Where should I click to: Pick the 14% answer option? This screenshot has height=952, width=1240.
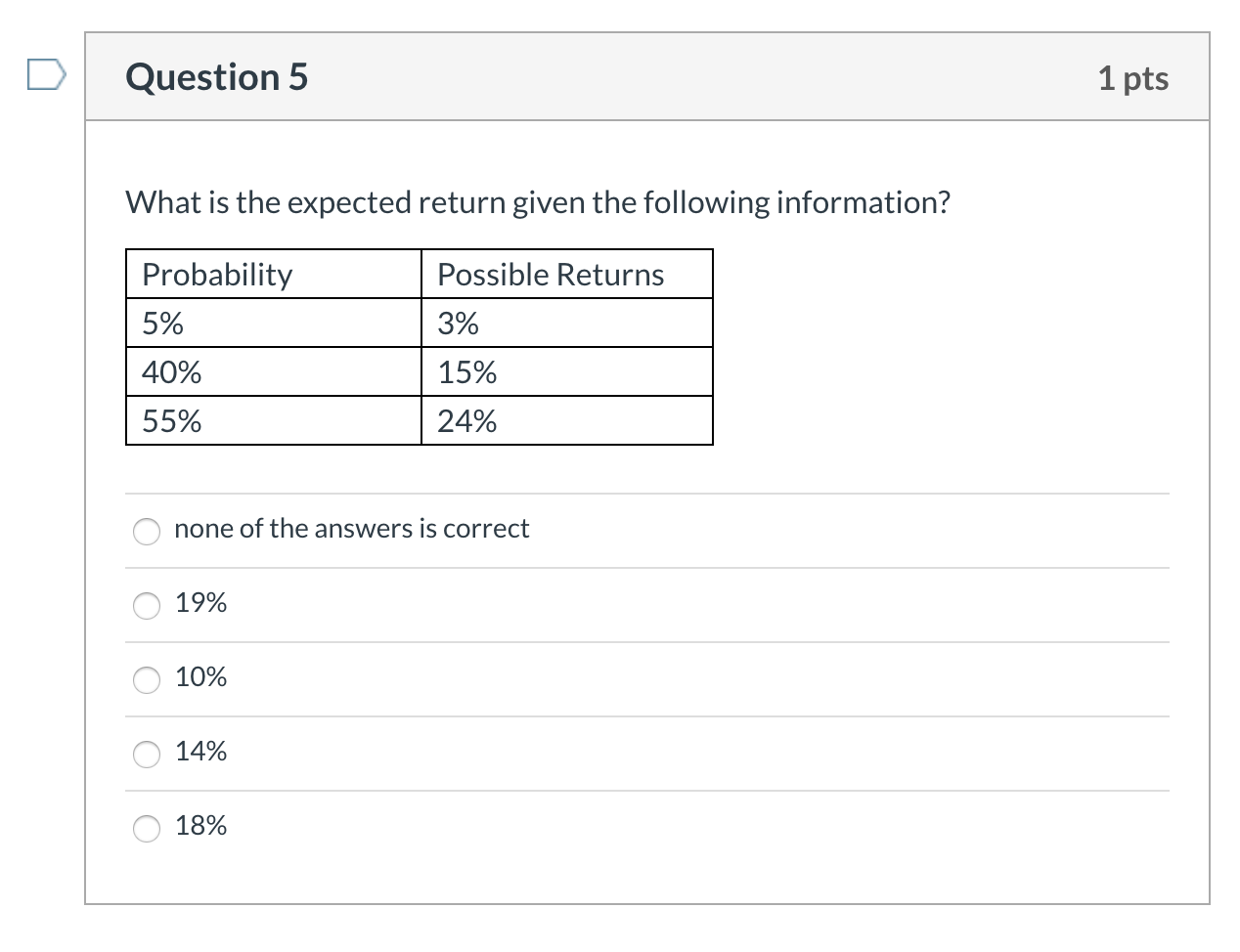146,755
